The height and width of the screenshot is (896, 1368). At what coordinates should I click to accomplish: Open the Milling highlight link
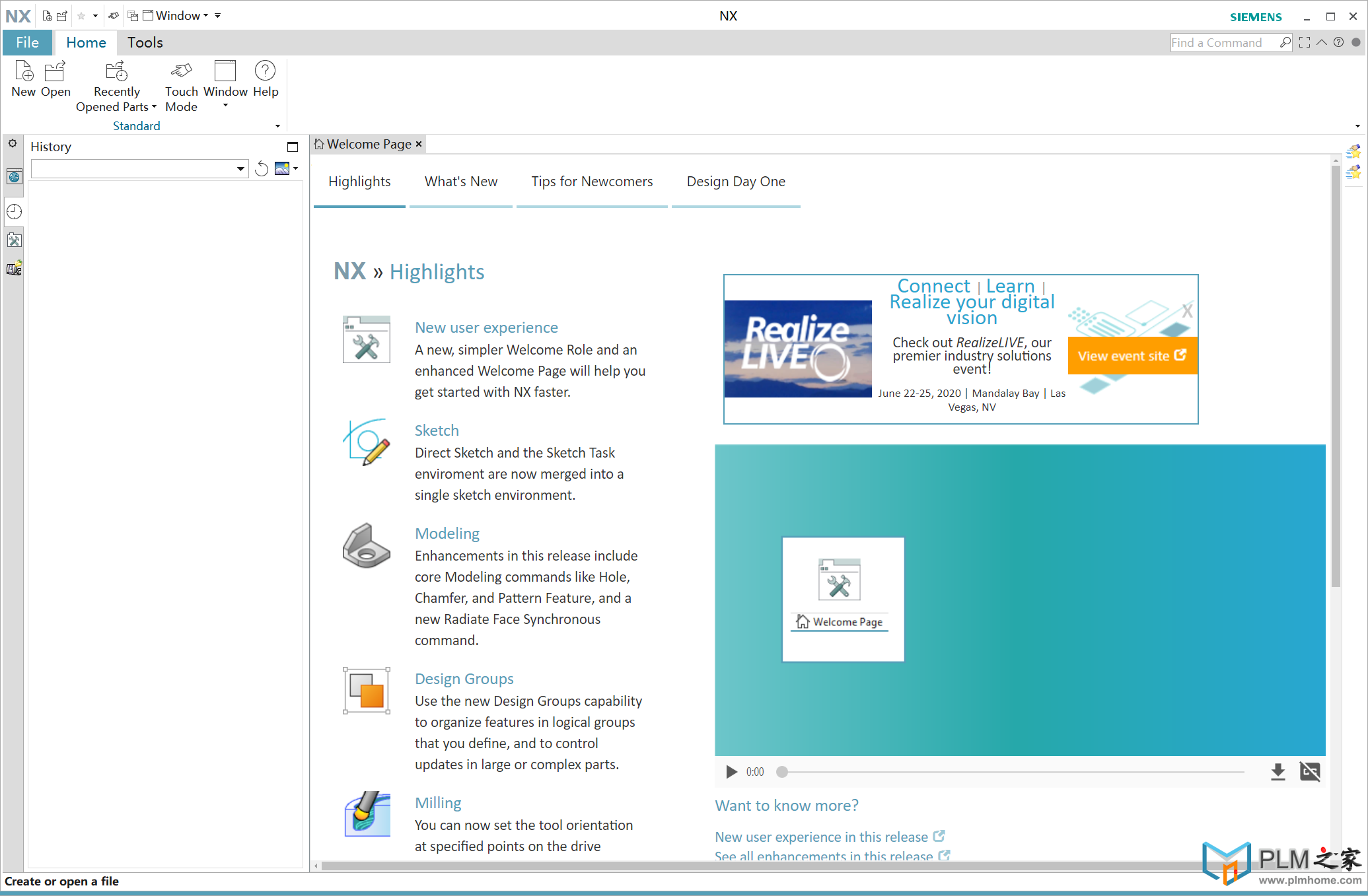(x=438, y=803)
